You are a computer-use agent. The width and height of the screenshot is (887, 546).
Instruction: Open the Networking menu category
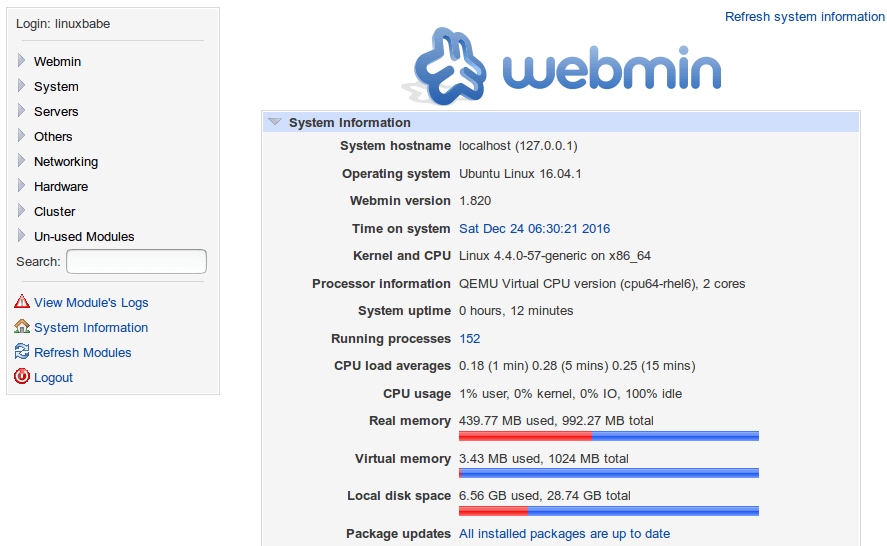(66, 162)
